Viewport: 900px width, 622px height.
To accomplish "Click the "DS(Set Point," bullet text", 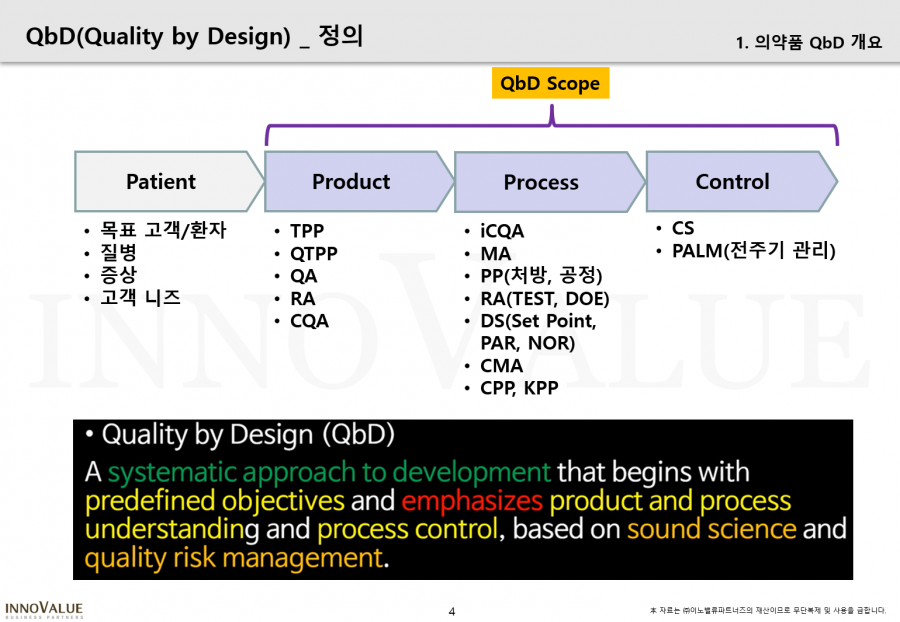I will (x=538, y=321).
